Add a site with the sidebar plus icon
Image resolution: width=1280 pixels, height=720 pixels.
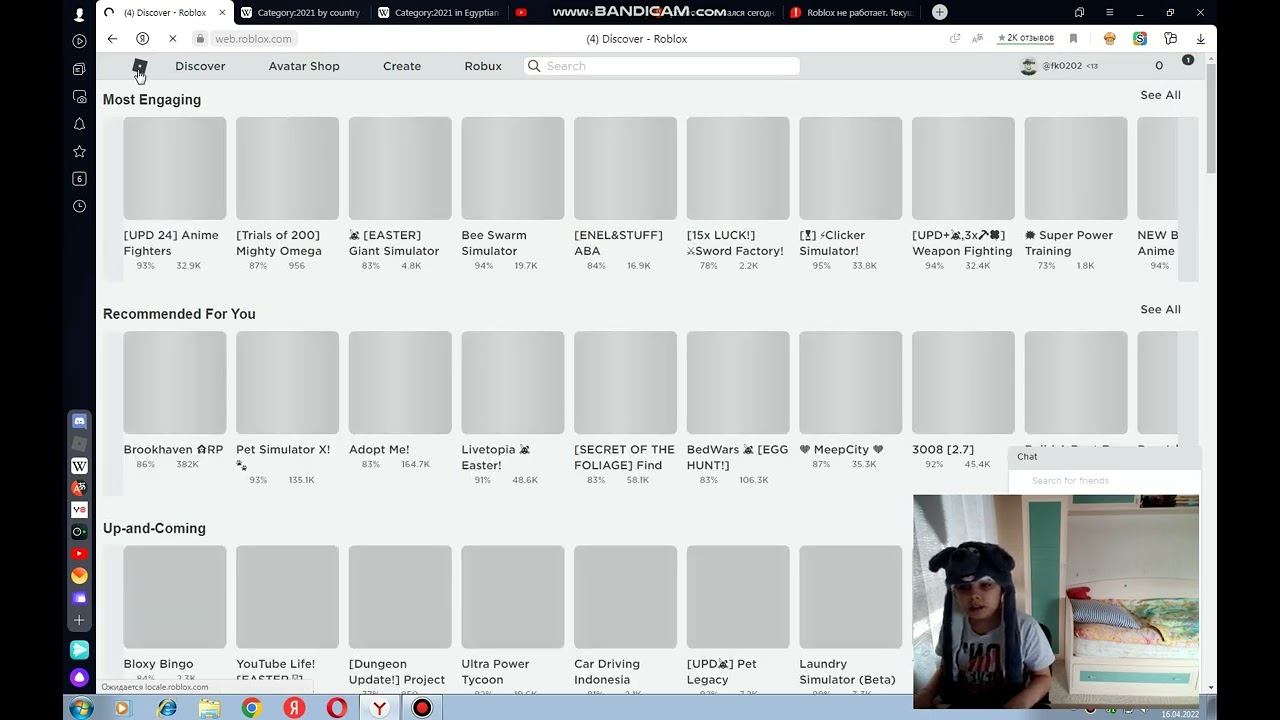[x=80, y=620]
